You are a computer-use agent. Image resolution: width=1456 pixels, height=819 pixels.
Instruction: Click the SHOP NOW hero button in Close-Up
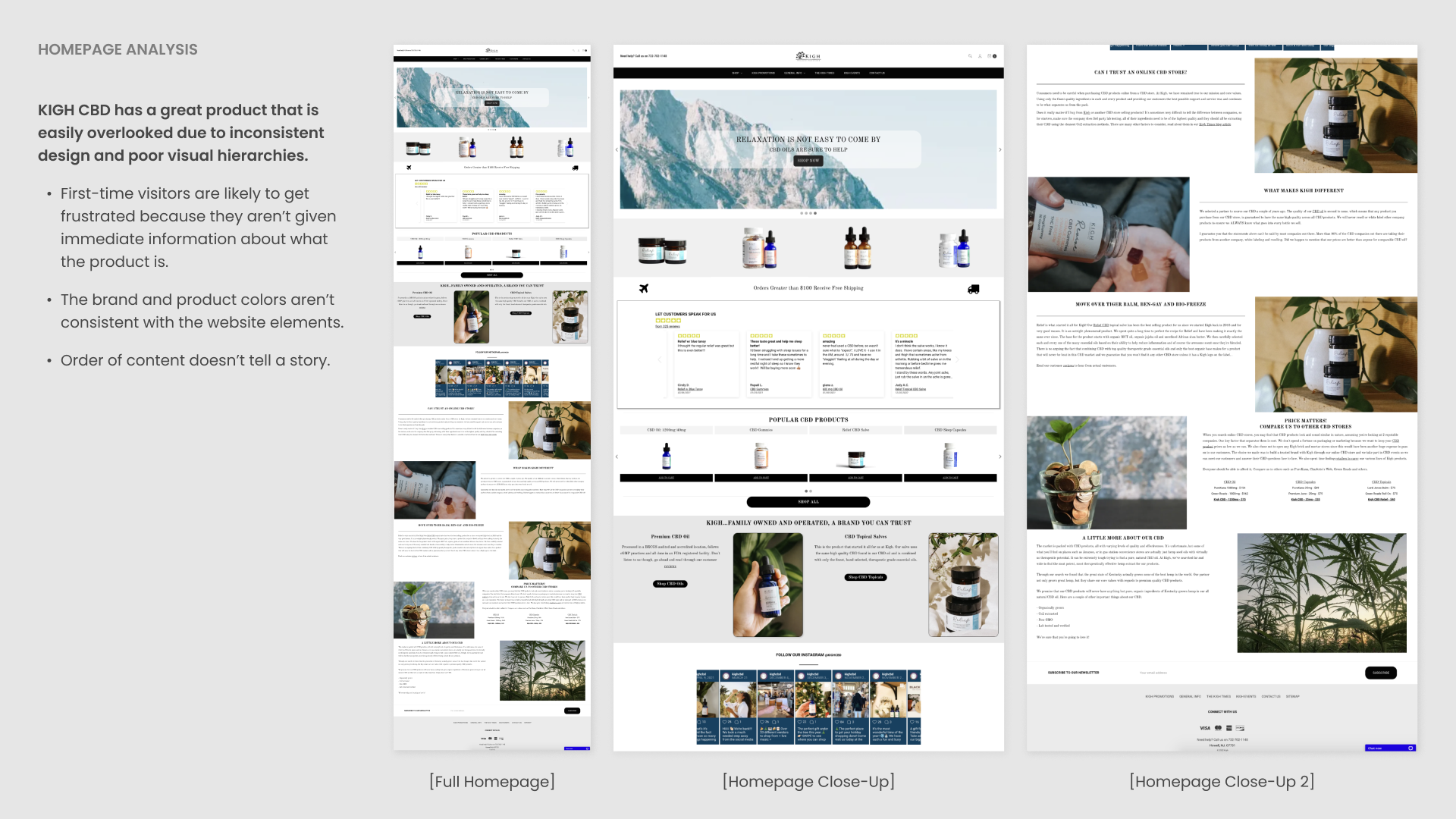pos(808,161)
